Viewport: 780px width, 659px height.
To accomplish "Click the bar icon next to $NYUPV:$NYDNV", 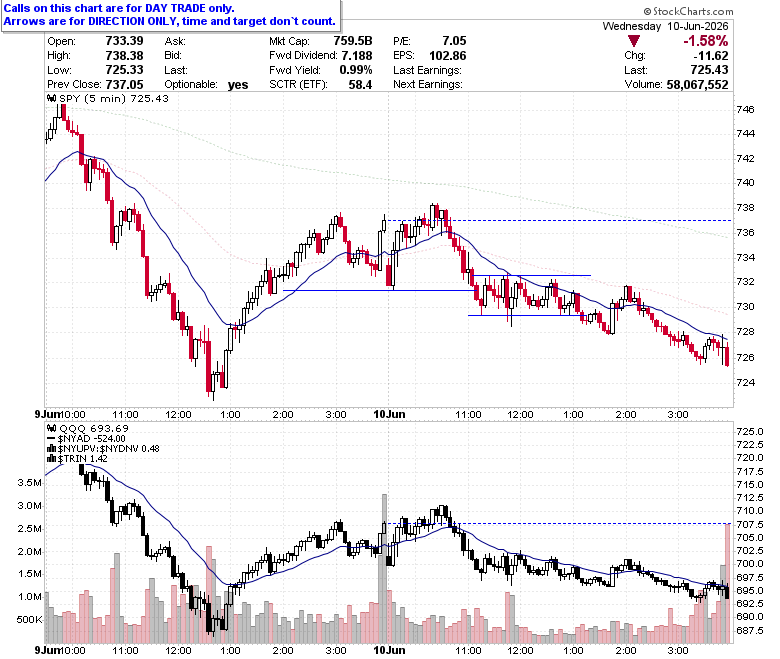I will click(x=52, y=449).
